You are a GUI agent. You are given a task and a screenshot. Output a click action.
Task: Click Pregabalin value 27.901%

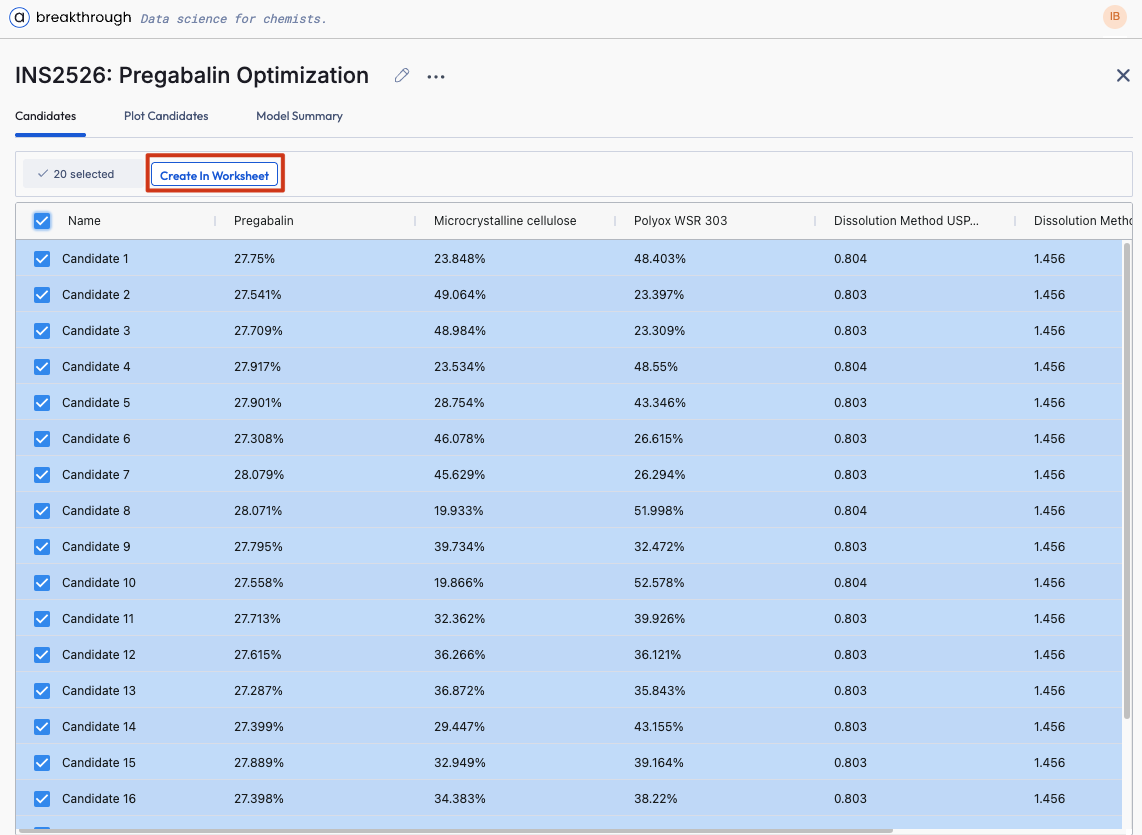(257, 403)
